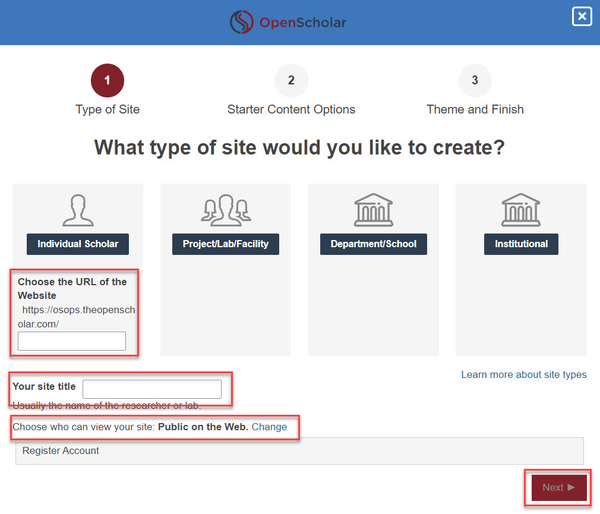The width and height of the screenshot is (600, 514).
Task: Click the Institutional building icon
Action: click(x=521, y=210)
